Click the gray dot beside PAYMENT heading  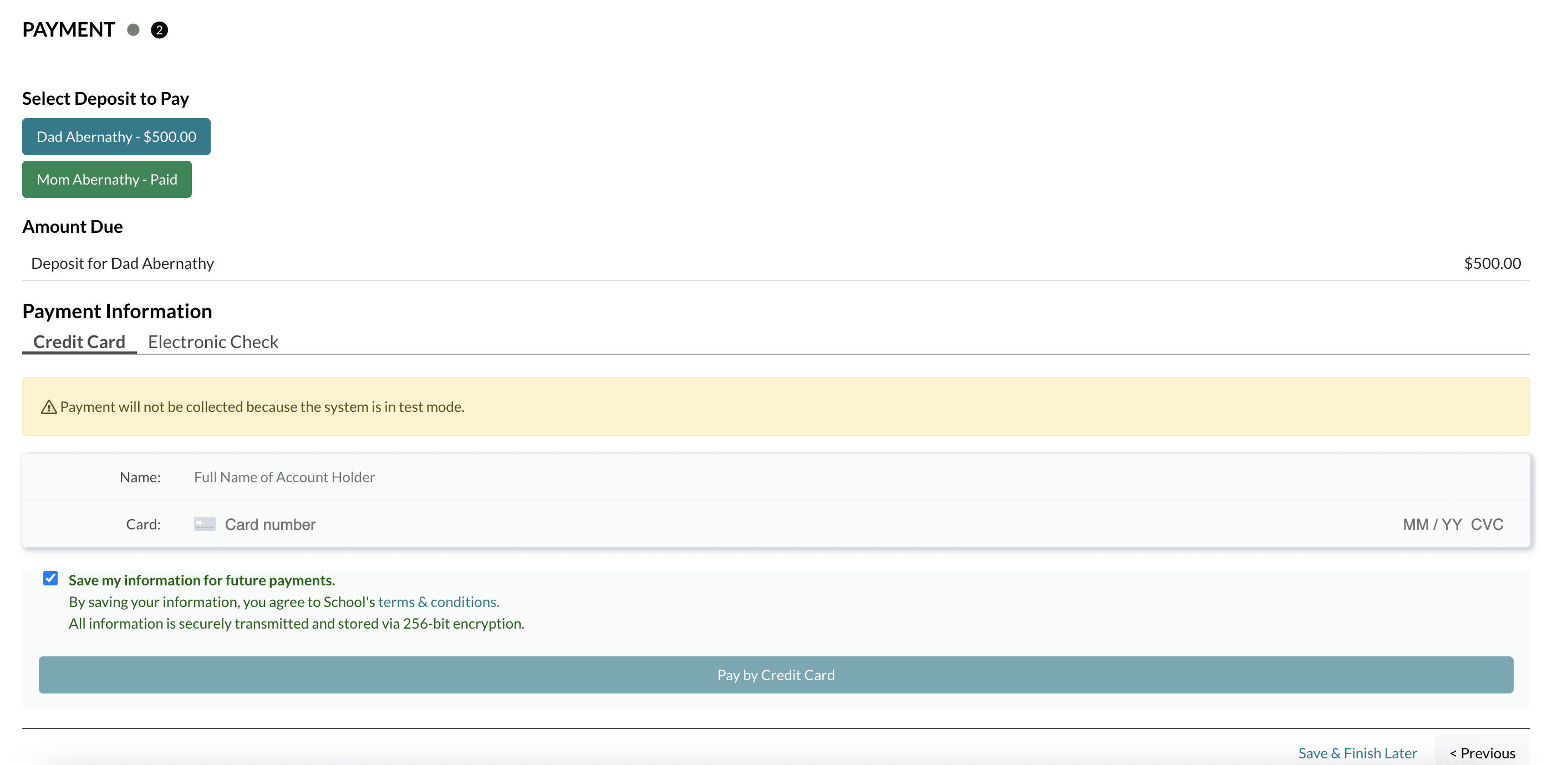coord(133,30)
